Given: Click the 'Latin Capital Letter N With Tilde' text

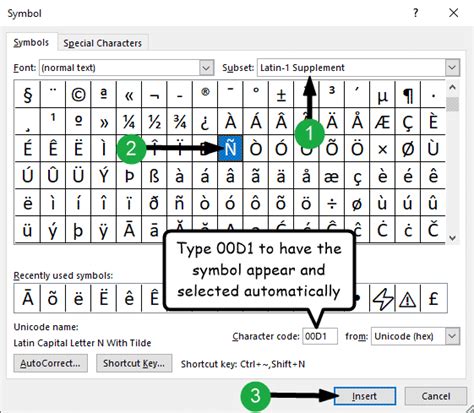Looking at the screenshot, I should (x=82, y=343).
